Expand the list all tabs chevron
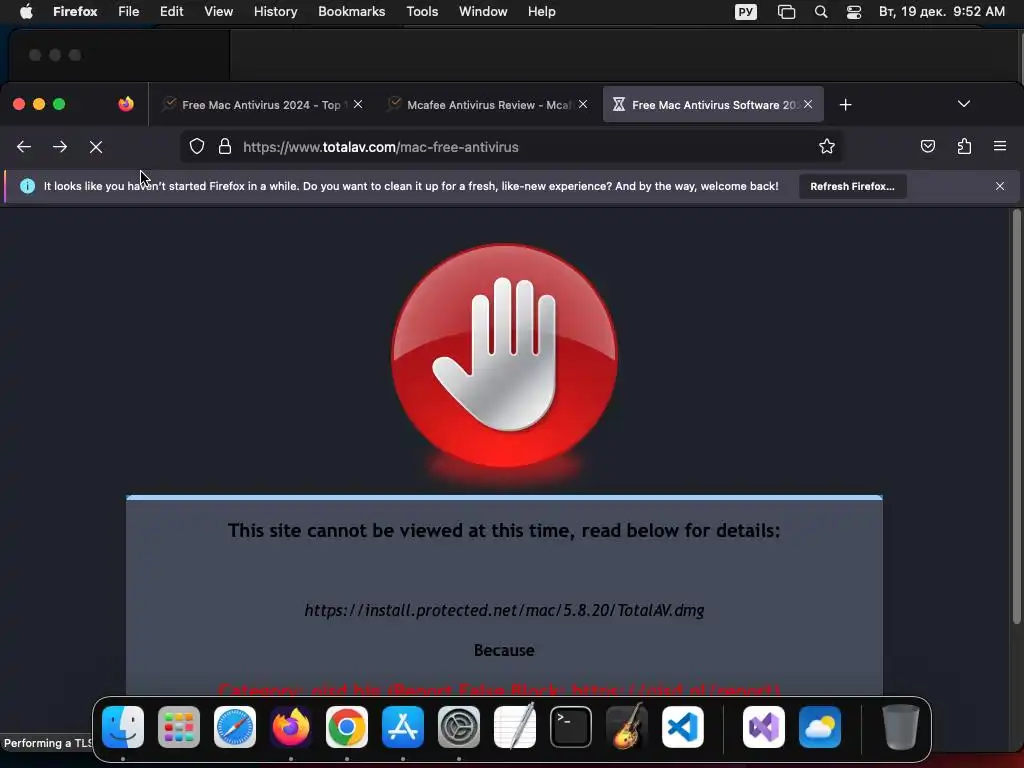Screen dimensions: 1024x768 963,104
